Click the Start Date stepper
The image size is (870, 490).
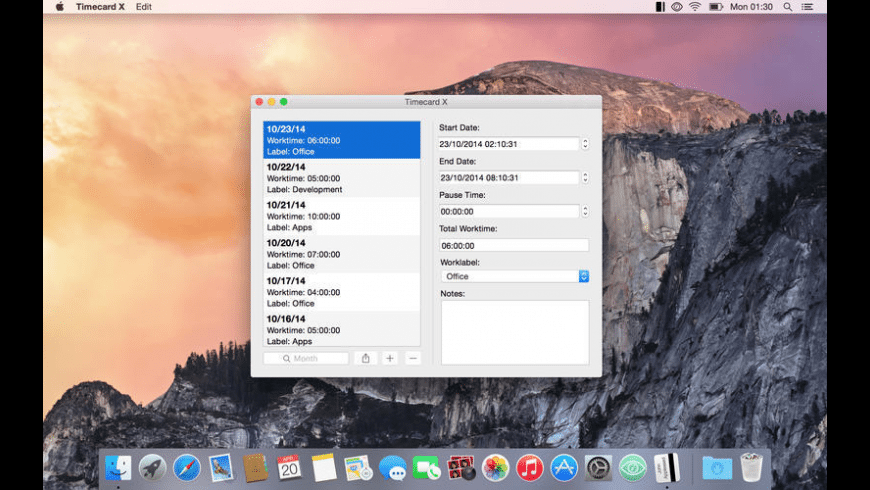585,144
